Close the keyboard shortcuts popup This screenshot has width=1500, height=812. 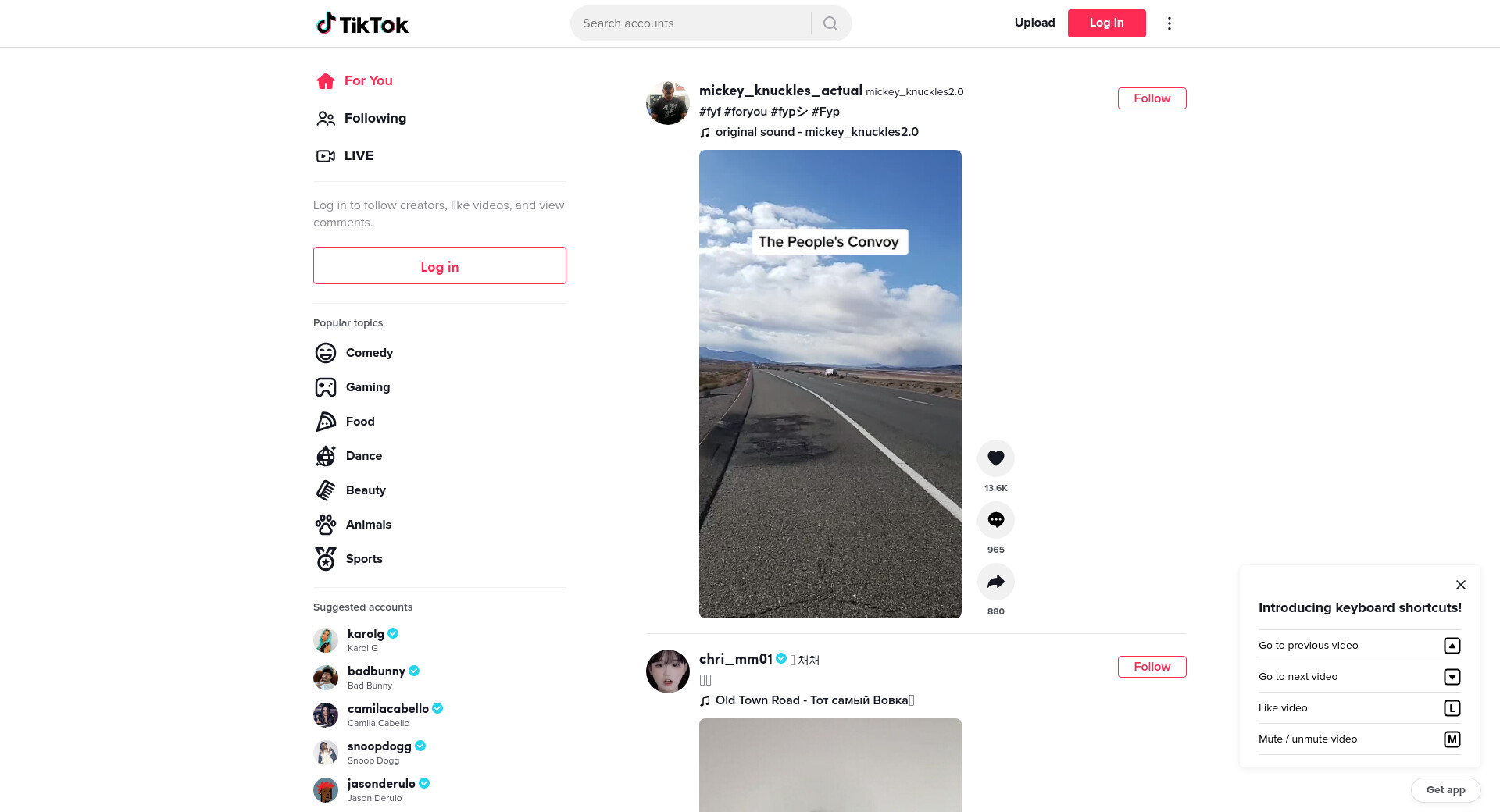(x=1460, y=585)
